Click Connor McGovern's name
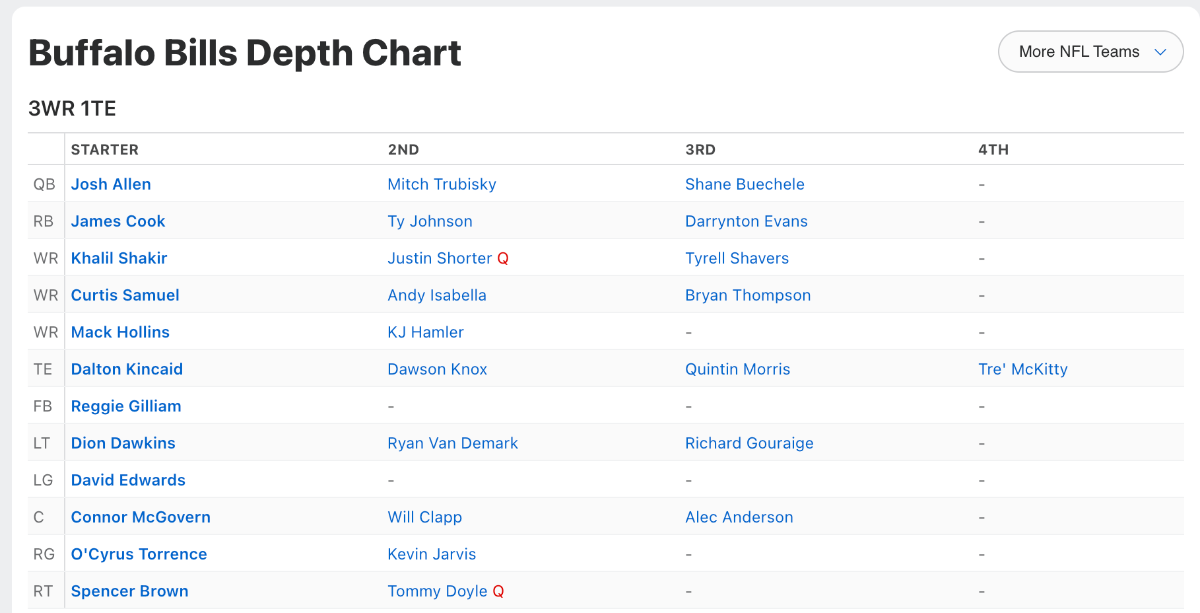This screenshot has width=1200, height=613. pyautogui.click(x=141, y=517)
